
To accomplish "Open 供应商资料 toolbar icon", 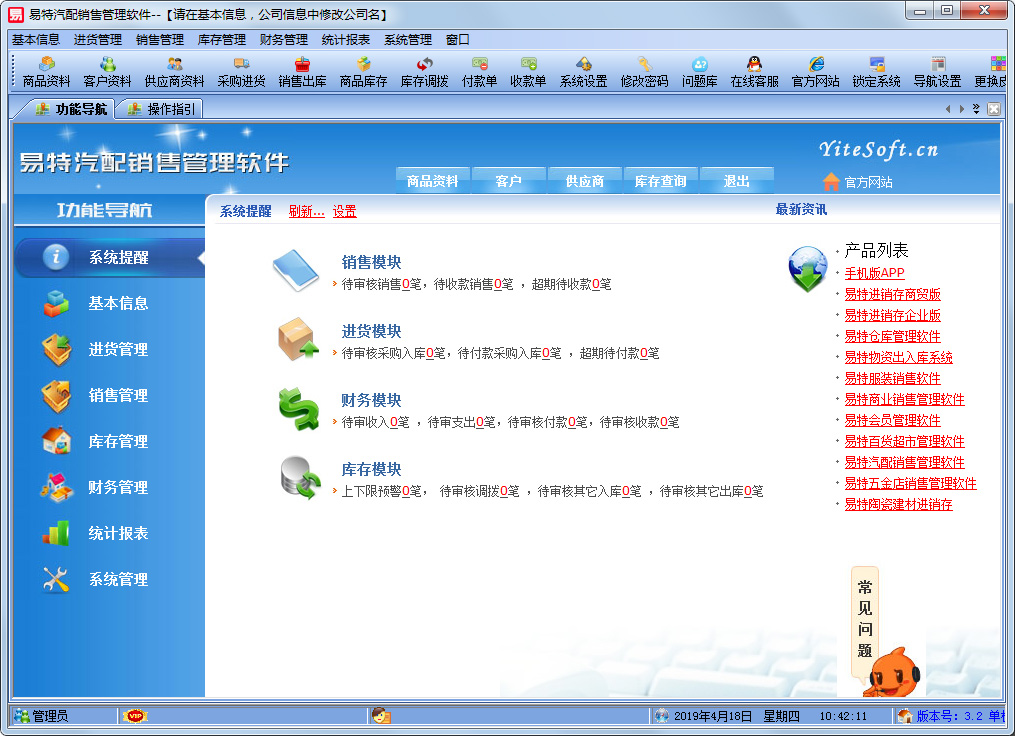I will click(174, 72).
